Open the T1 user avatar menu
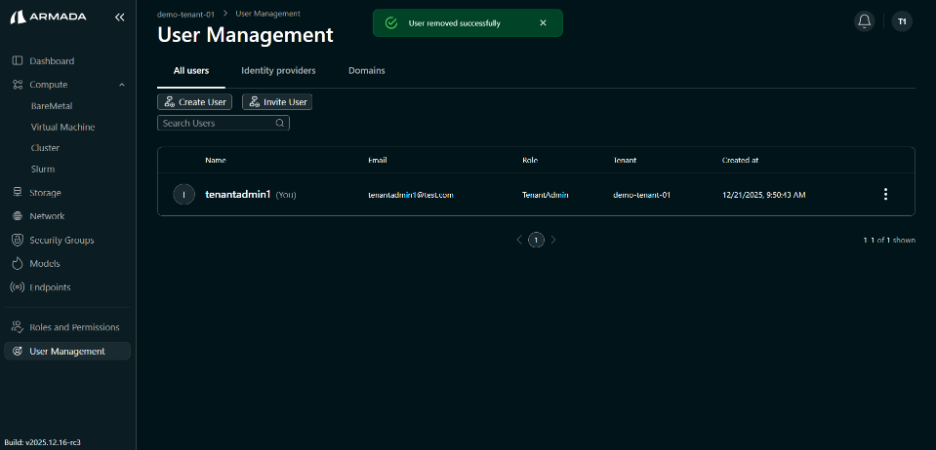Image resolution: width=936 pixels, height=450 pixels. click(901, 22)
